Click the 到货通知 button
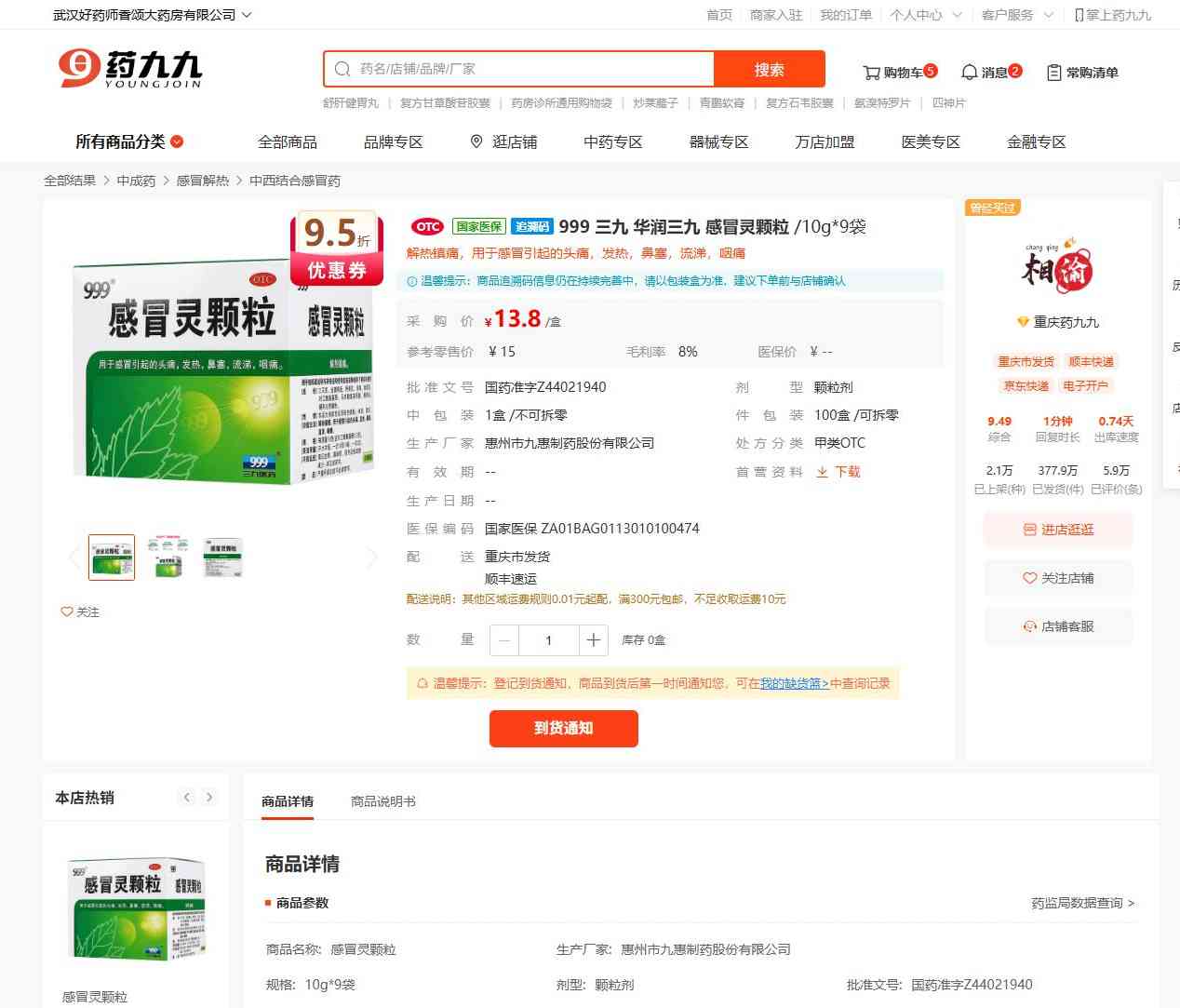The width and height of the screenshot is (1180, 1008). (563, 728)
